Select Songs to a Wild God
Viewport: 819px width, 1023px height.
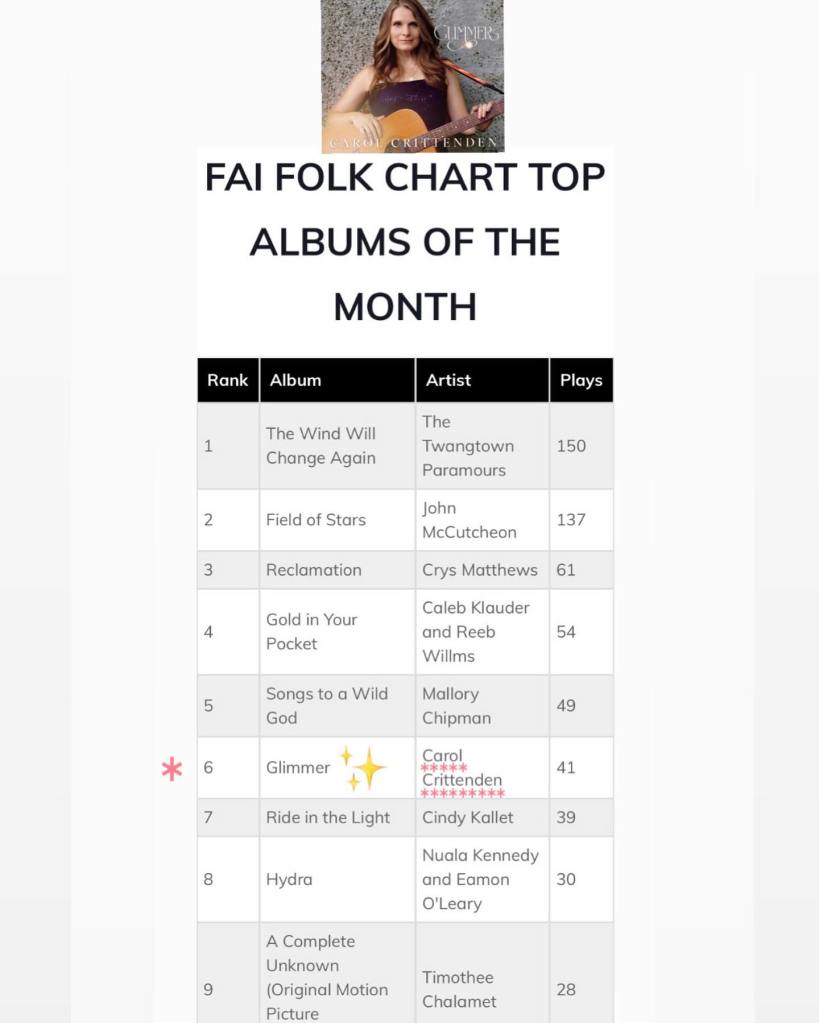coord(326,705)
